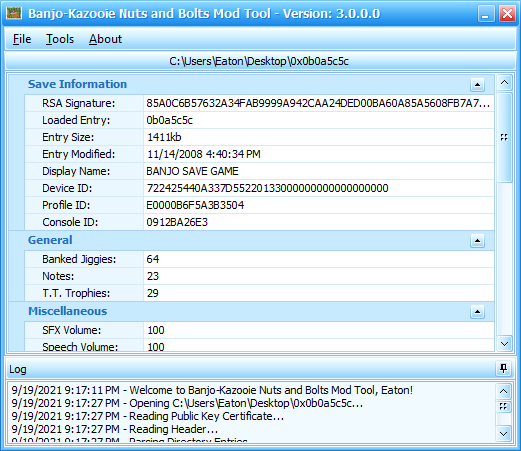This screenshot has height=451, width=521.
Task: Select the SFX Volume value 100
Action: (x=319, y=330)
